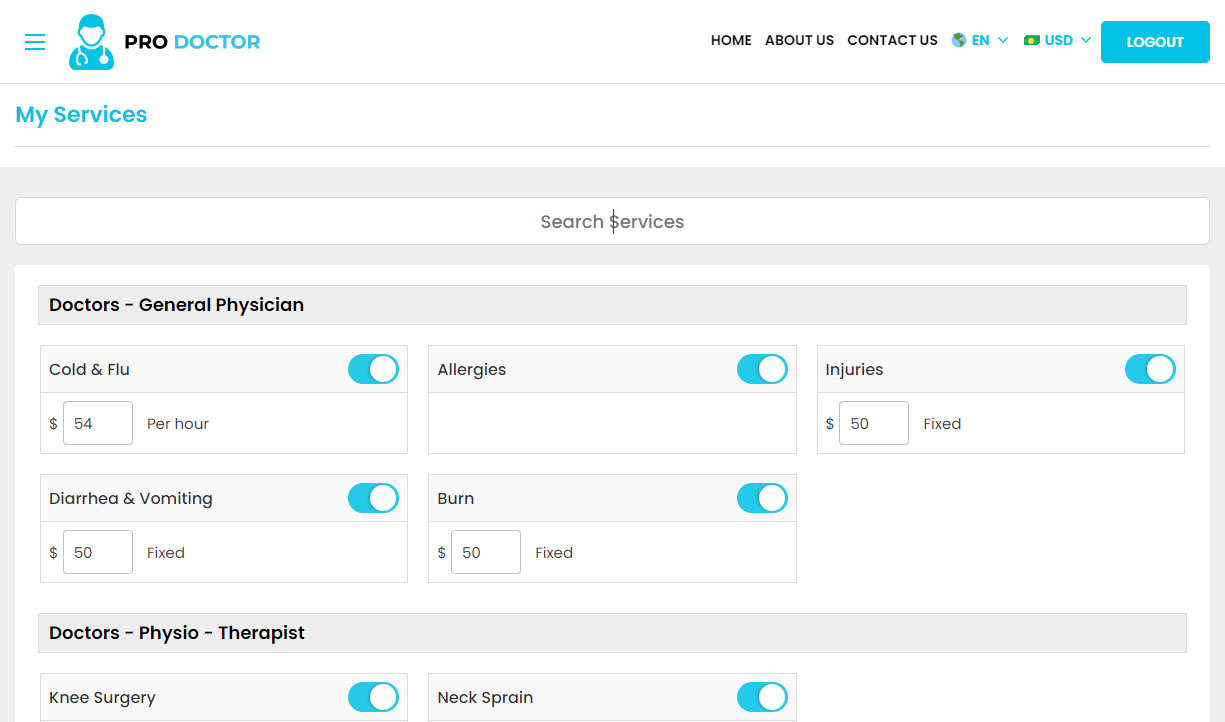Toggle the Knee Surgery service
Viewport: 1225px width, 722px height.
[x=373, y=697]
